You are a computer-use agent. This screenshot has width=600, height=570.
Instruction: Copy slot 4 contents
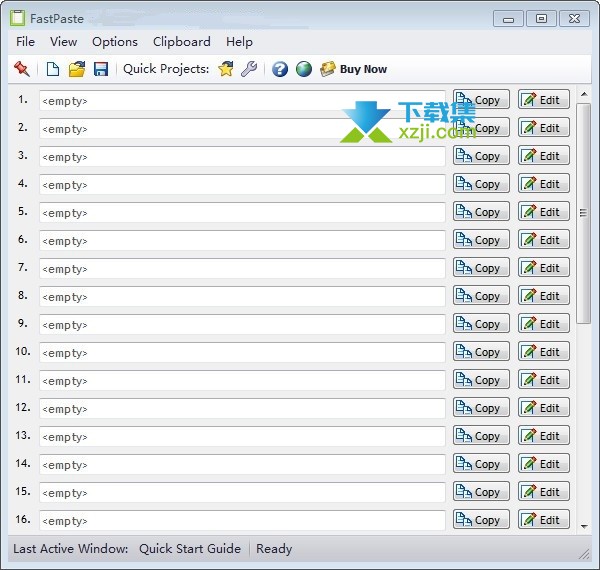click(x=481, y=184)
